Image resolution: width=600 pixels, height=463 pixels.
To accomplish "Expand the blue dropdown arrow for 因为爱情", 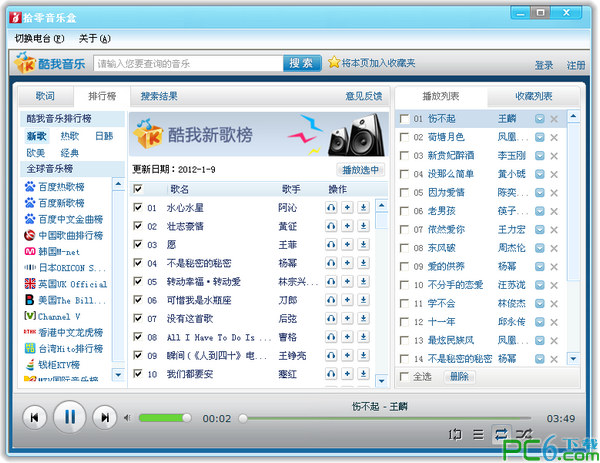I will tap(540, 192).
